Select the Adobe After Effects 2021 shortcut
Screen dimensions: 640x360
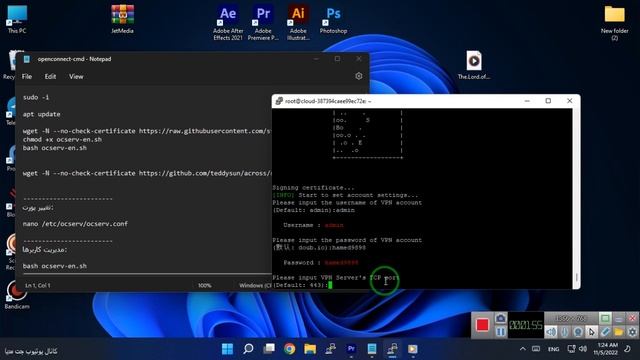pos(228,23)
